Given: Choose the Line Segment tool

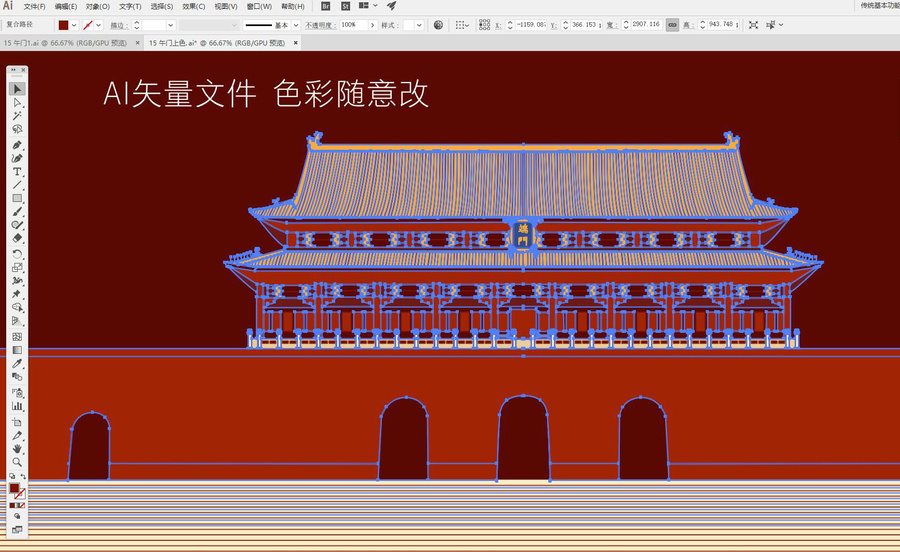Looking at the screenshot, I should tap(17, 185).
